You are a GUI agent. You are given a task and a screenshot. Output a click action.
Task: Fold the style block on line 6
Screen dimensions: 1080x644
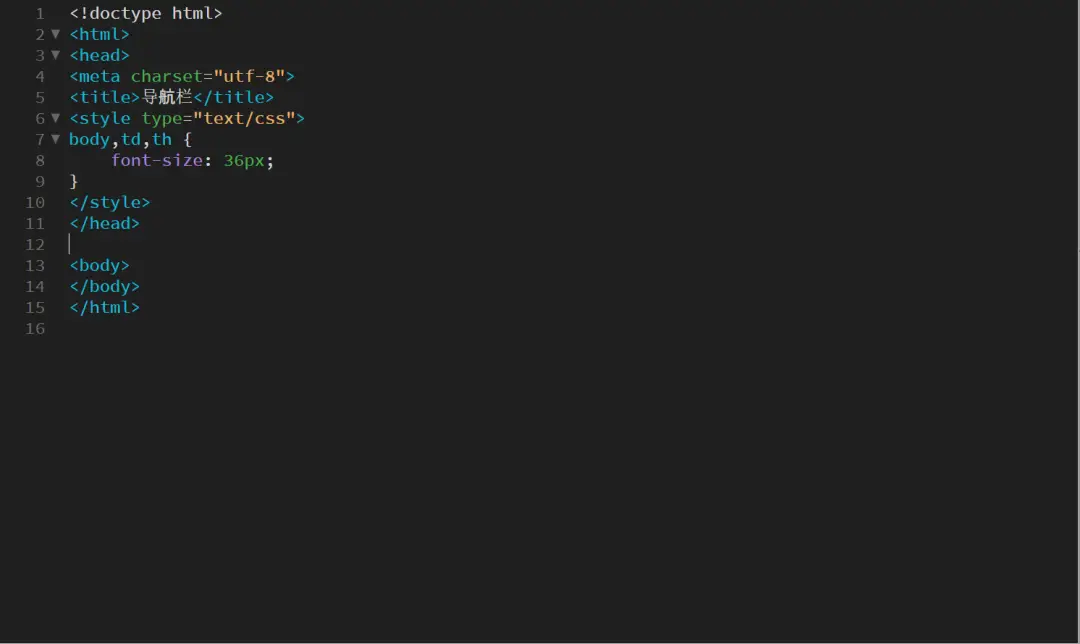click(x=55, y=118)
